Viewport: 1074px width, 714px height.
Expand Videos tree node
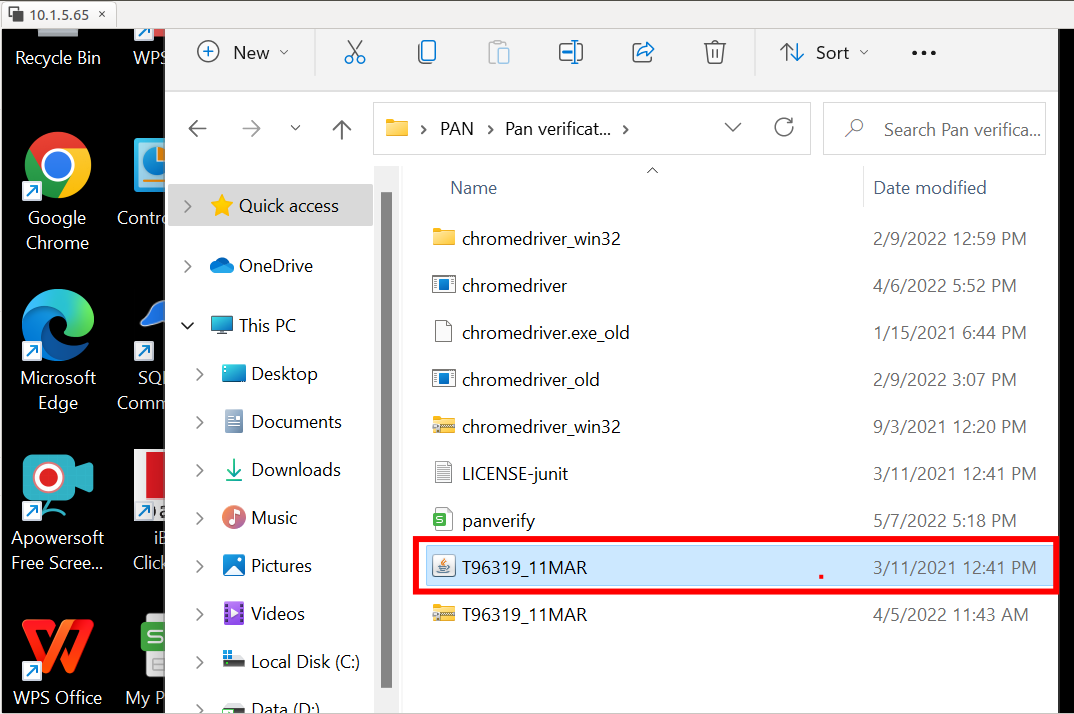pos(200,614)
